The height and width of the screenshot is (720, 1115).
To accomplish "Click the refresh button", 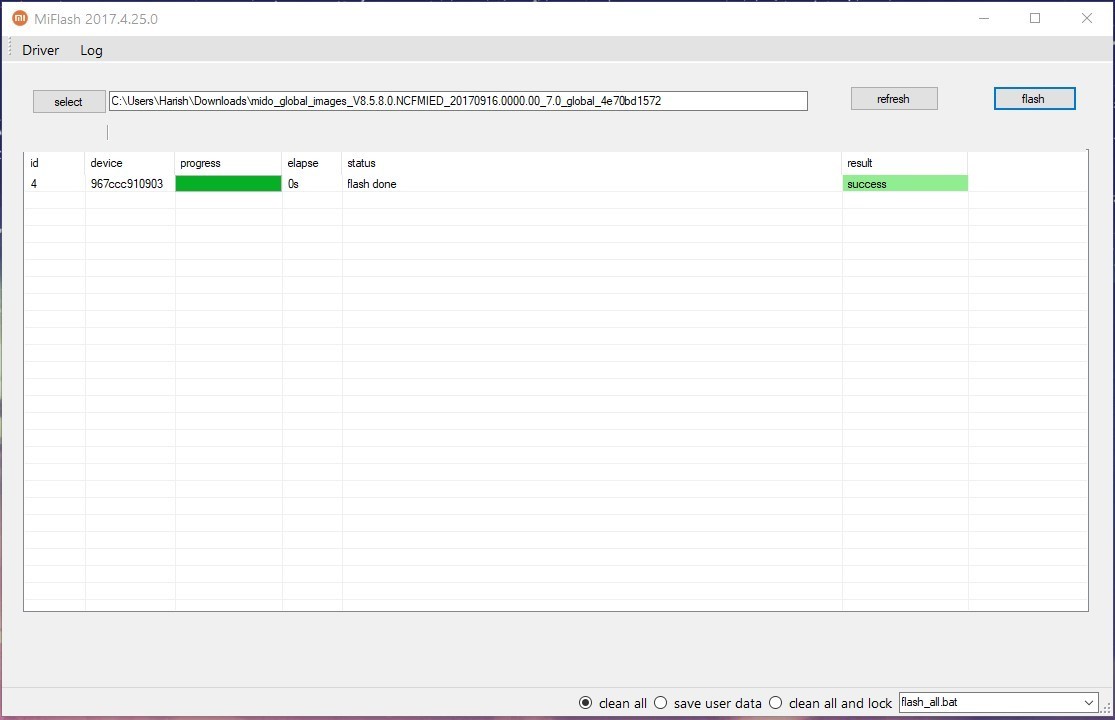I will click(x=894, y=99).
